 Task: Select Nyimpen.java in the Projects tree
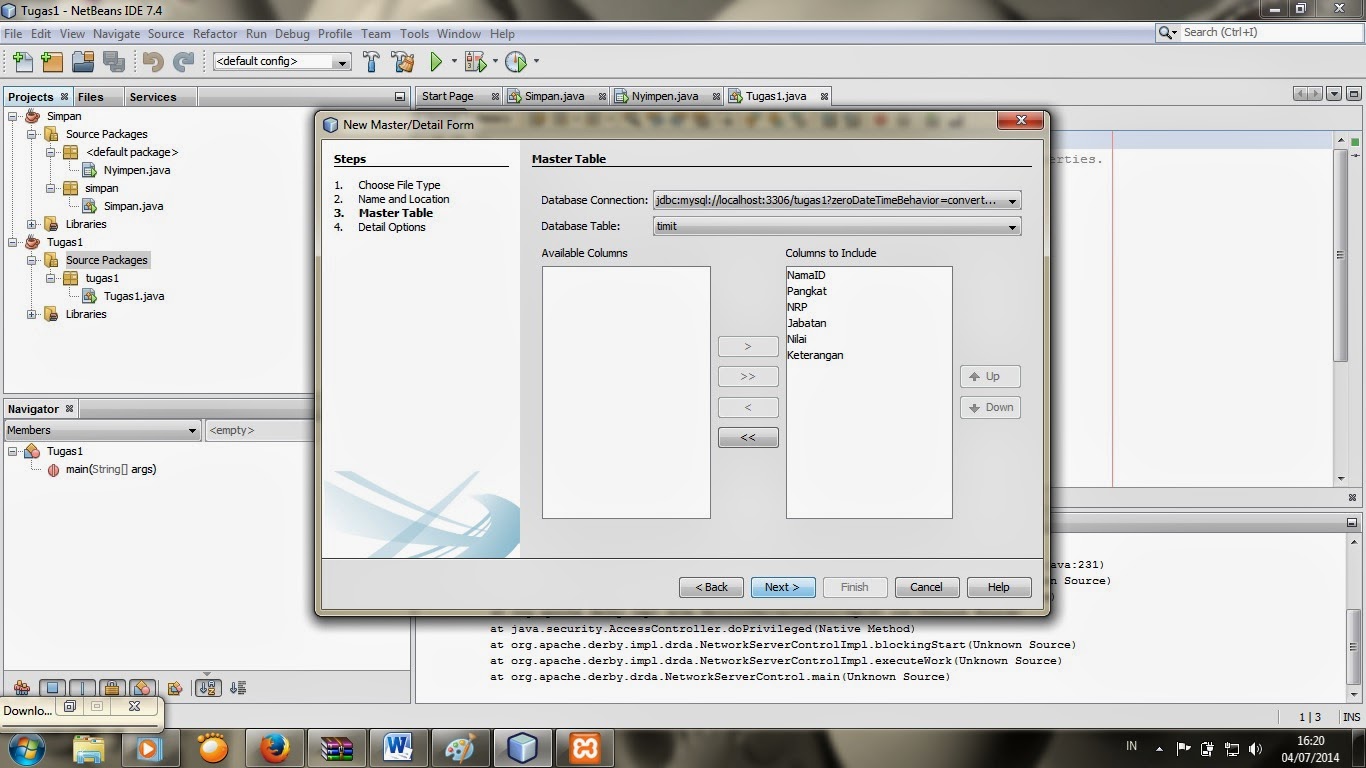pyautogui.click(x=136, y=170)
